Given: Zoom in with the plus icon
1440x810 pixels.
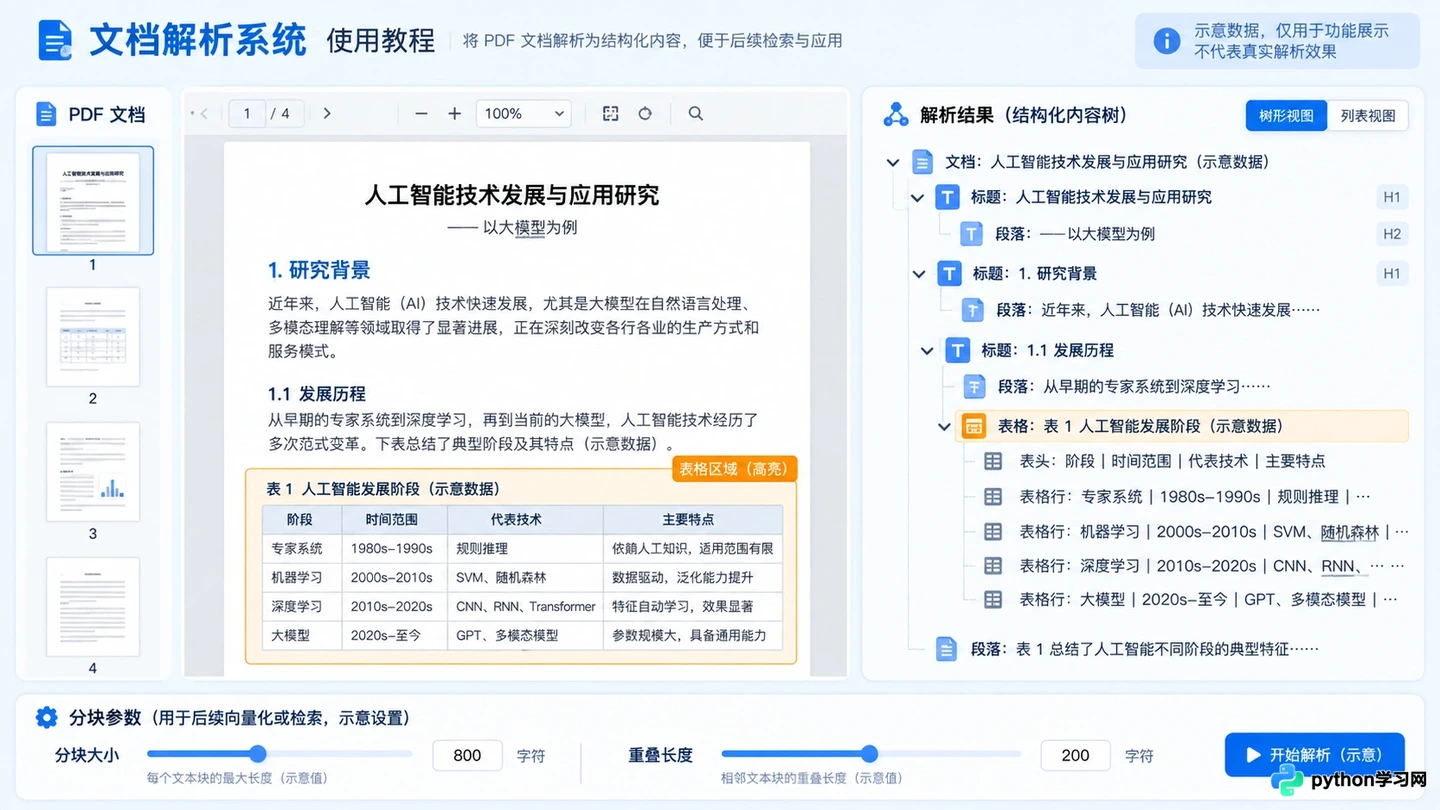Looking at the screenshot, I should tap(455, 114).
